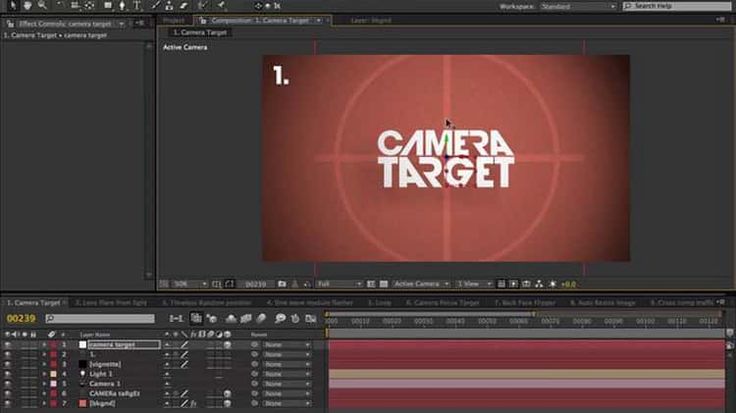
Task: Expand the [bkgnd] layer properties
Action: [44, 403]
